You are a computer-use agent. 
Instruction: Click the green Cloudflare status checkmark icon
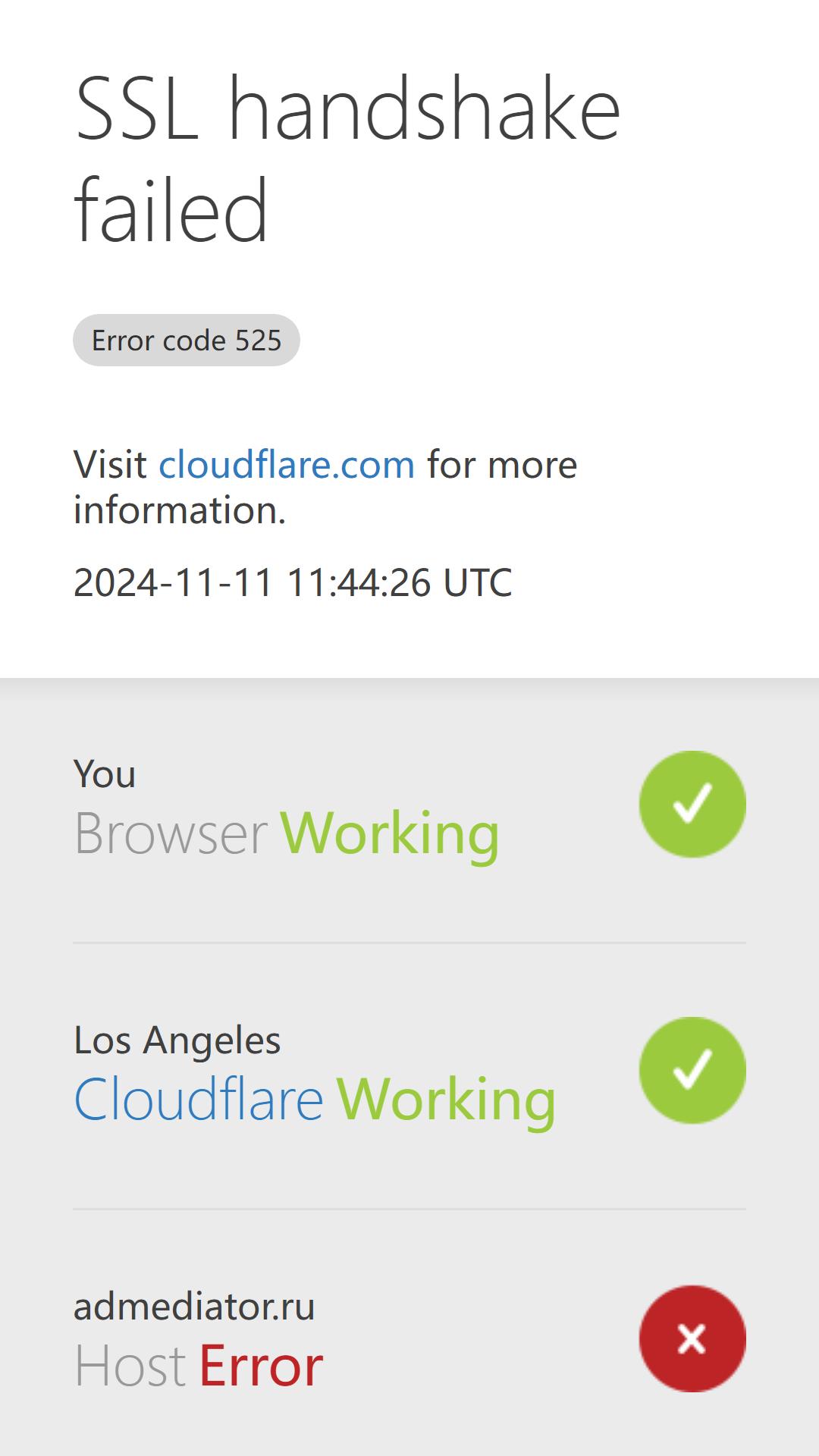[692, 1070]
